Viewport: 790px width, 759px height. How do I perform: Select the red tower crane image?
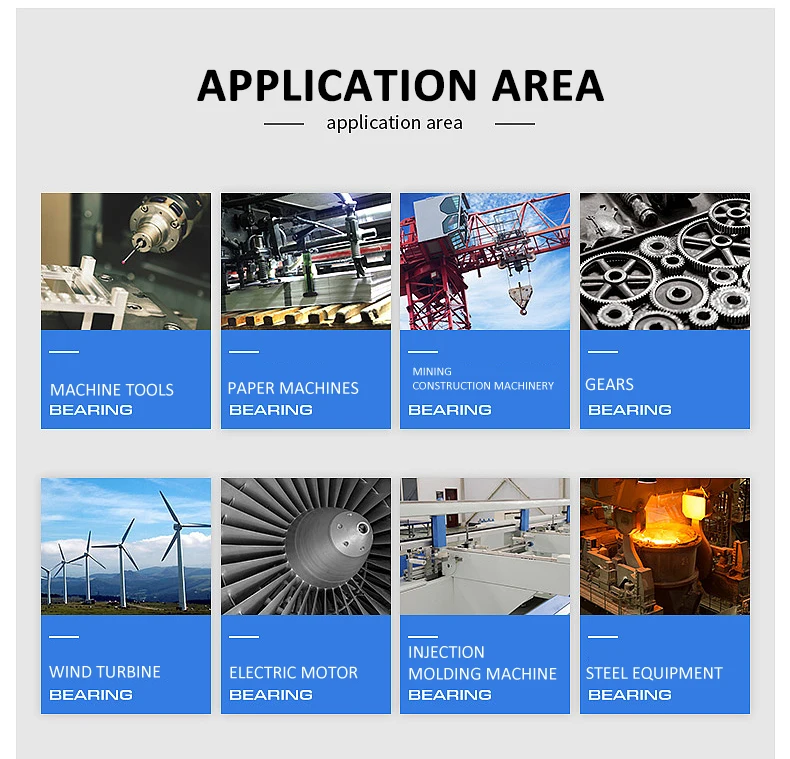tap(485, 261)
